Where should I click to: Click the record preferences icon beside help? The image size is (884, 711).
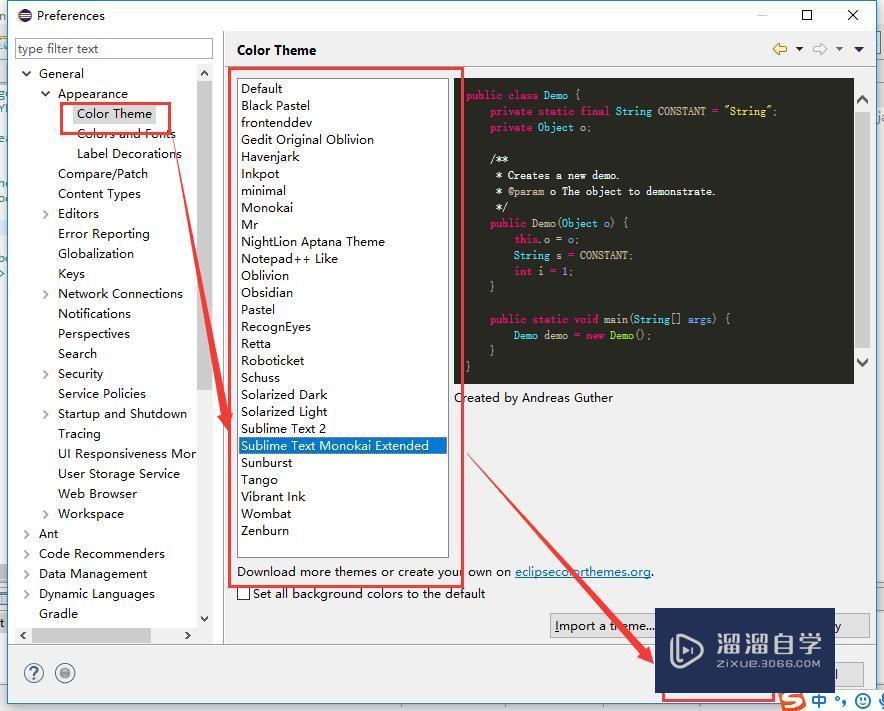(65, 673)
